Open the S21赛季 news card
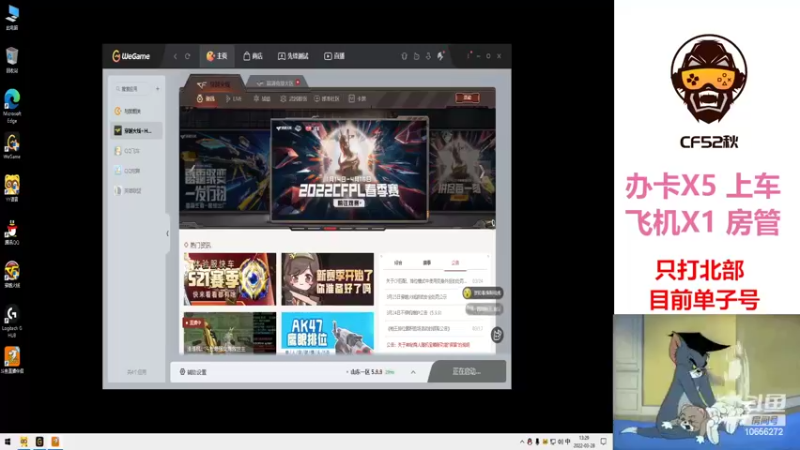 pyautogui.click(x=230, y=279)
